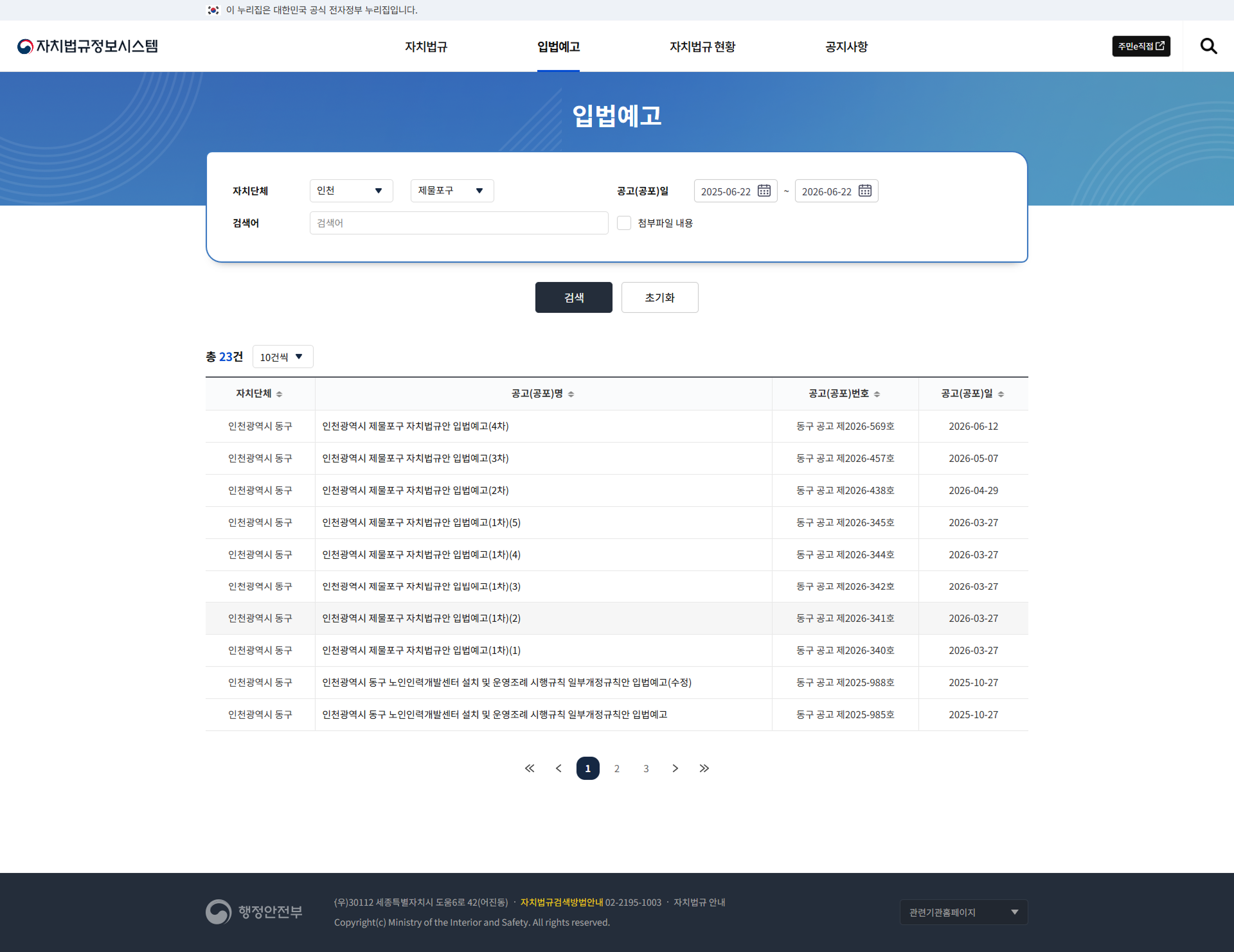1234x952 pixels.
Task: Go to page 3
Action: (646, 768)
